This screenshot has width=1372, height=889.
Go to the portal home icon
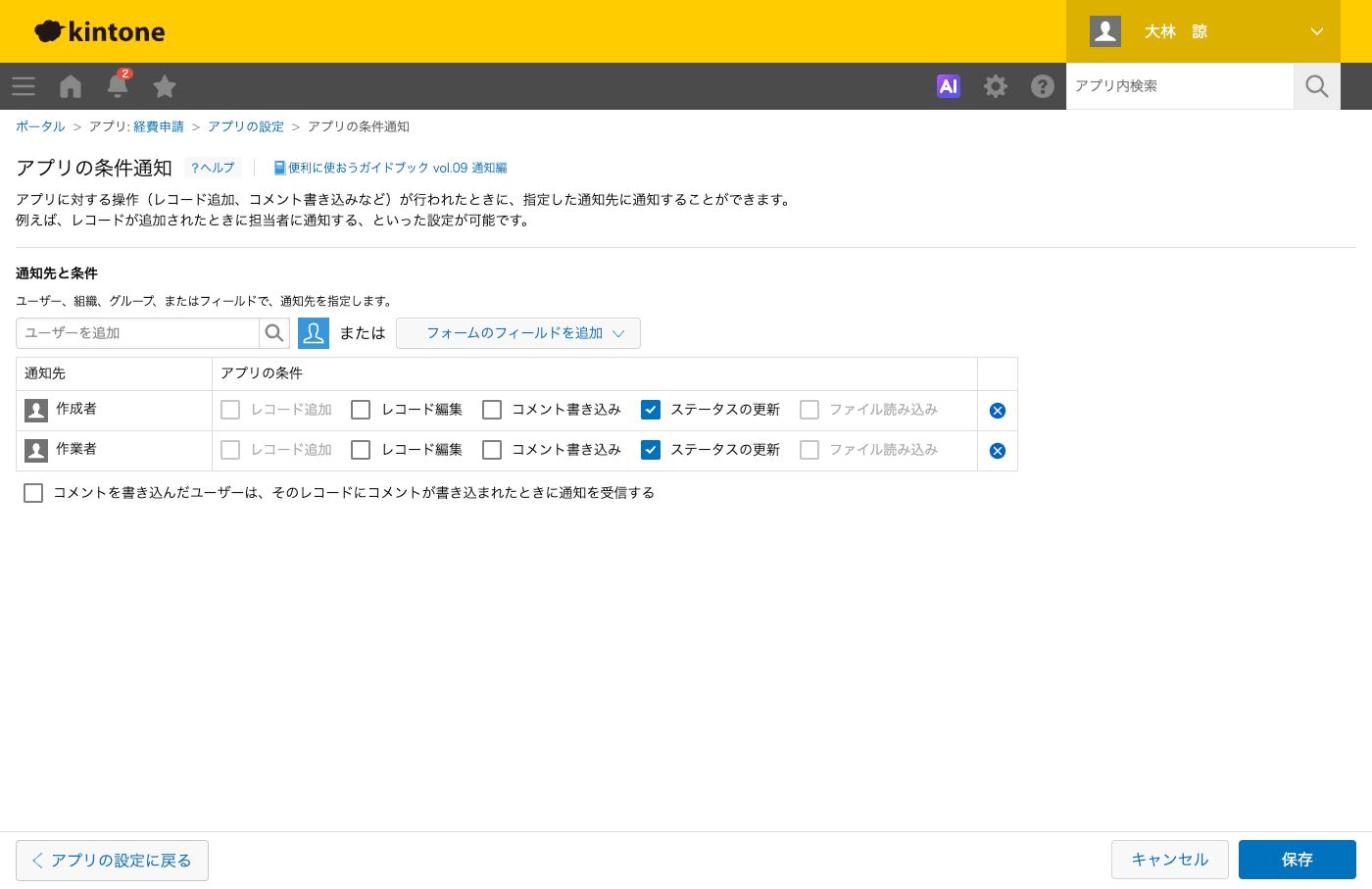[70, 86]
